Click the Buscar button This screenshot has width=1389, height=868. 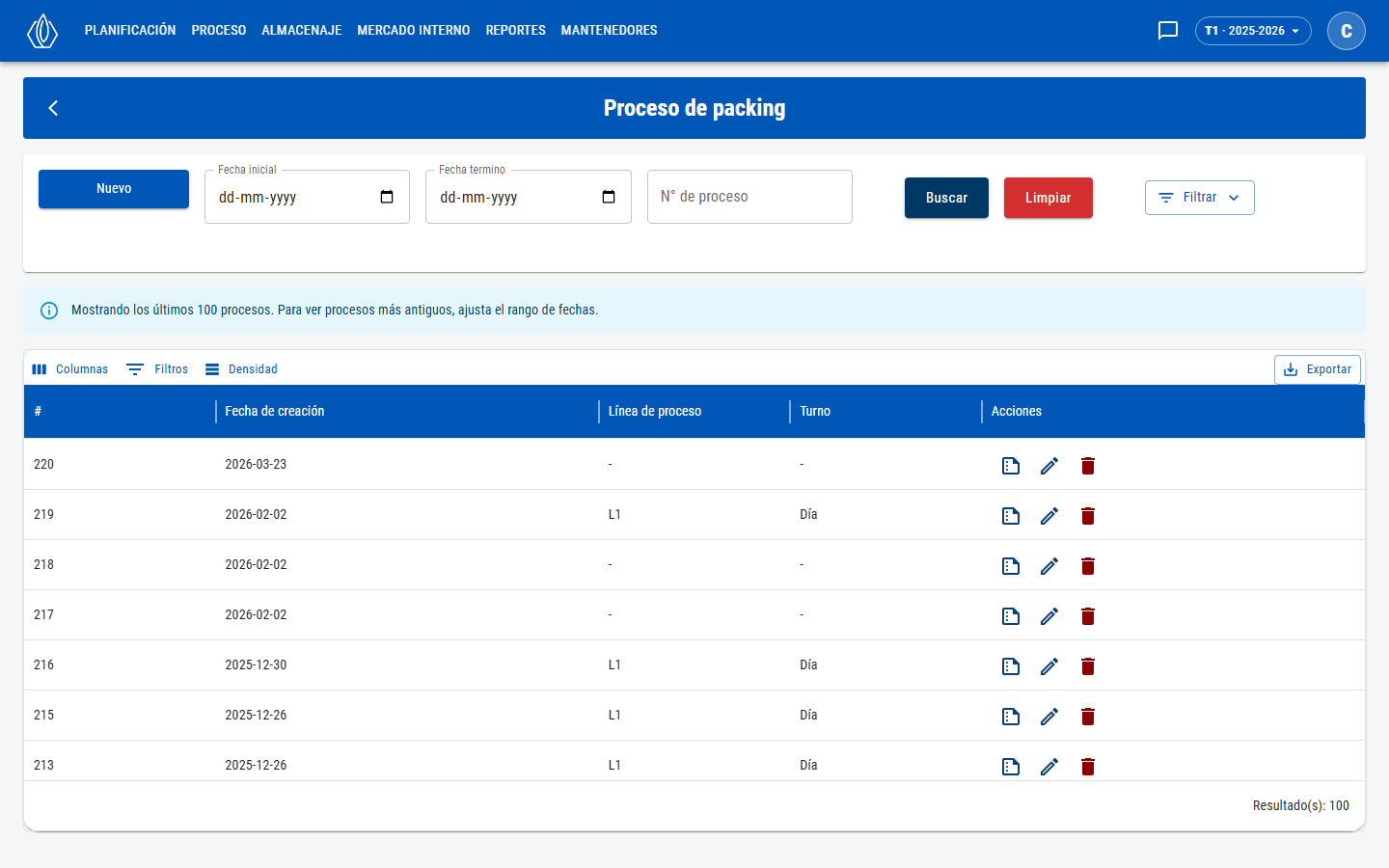(x=946, y=198)
